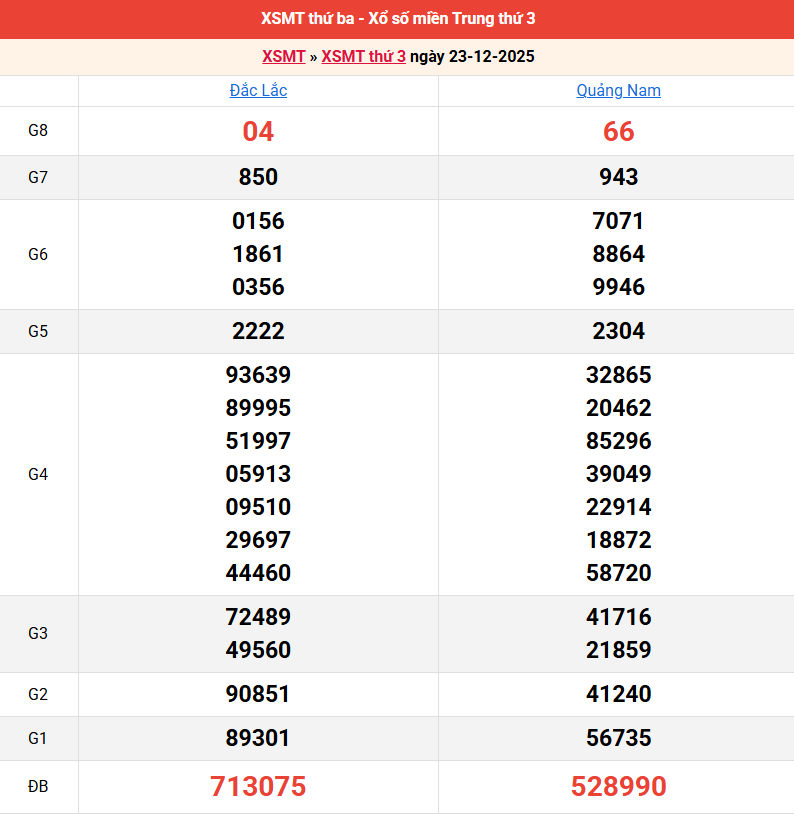Click Quảng Nam G2 number 41240
Screen dimensions: 794x814
(618, 694)
